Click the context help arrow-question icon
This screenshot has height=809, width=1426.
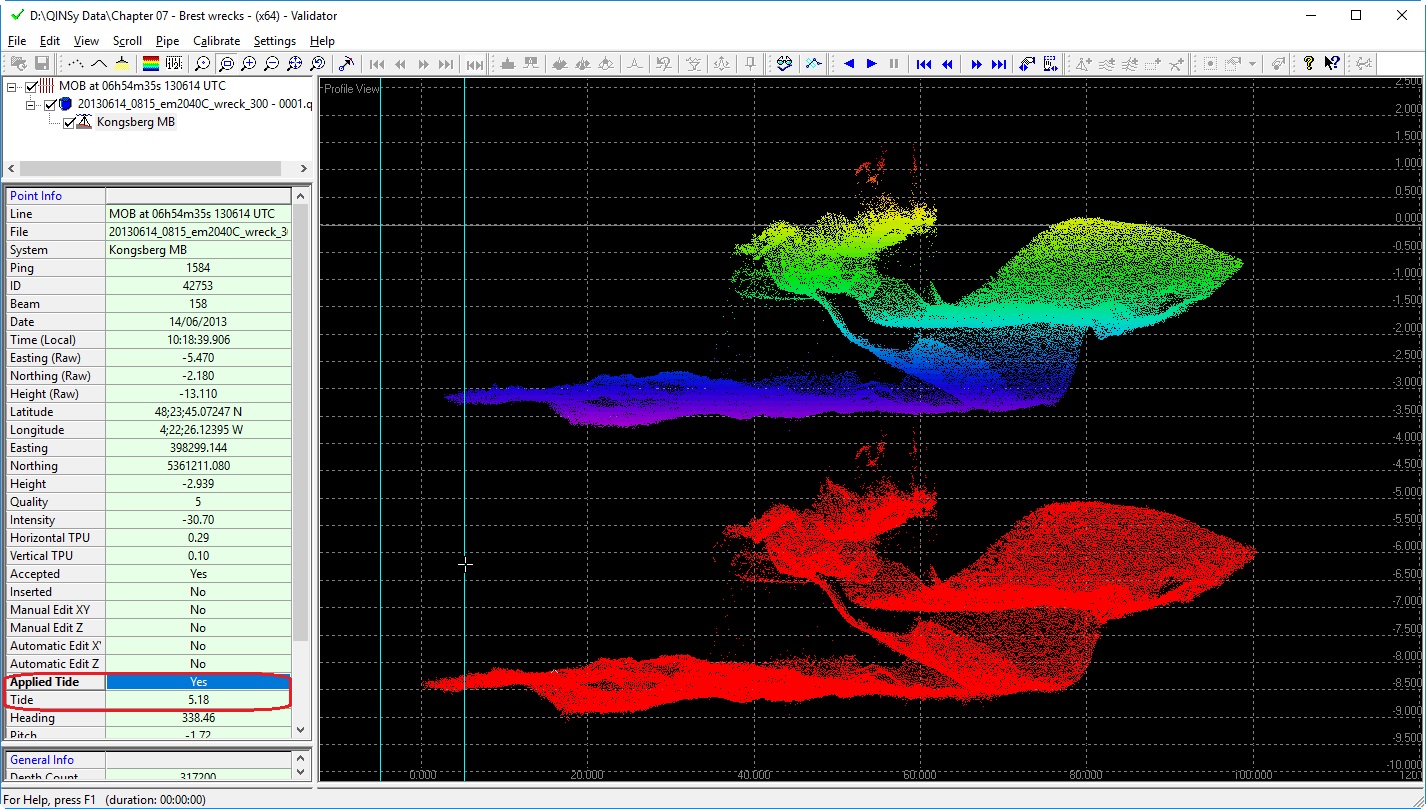pos(1332,64)
